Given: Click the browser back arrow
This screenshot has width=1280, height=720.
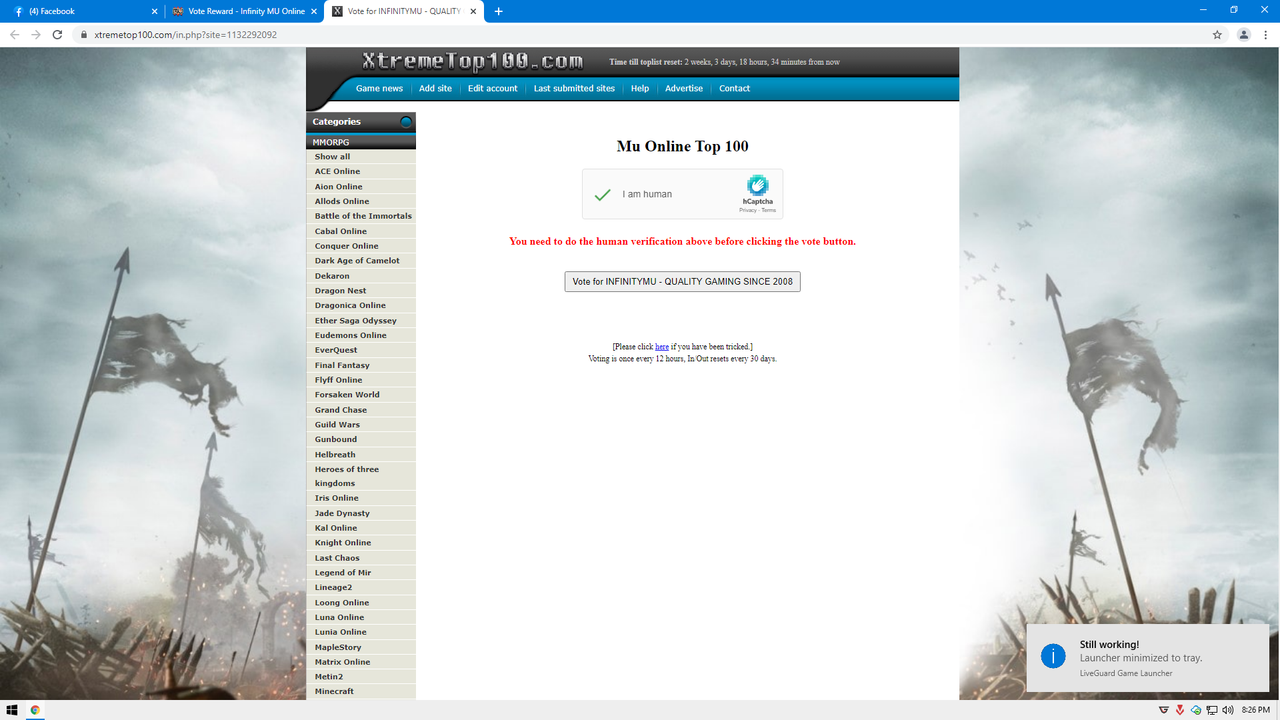Looking at the screenshot, I should (14, 34).
